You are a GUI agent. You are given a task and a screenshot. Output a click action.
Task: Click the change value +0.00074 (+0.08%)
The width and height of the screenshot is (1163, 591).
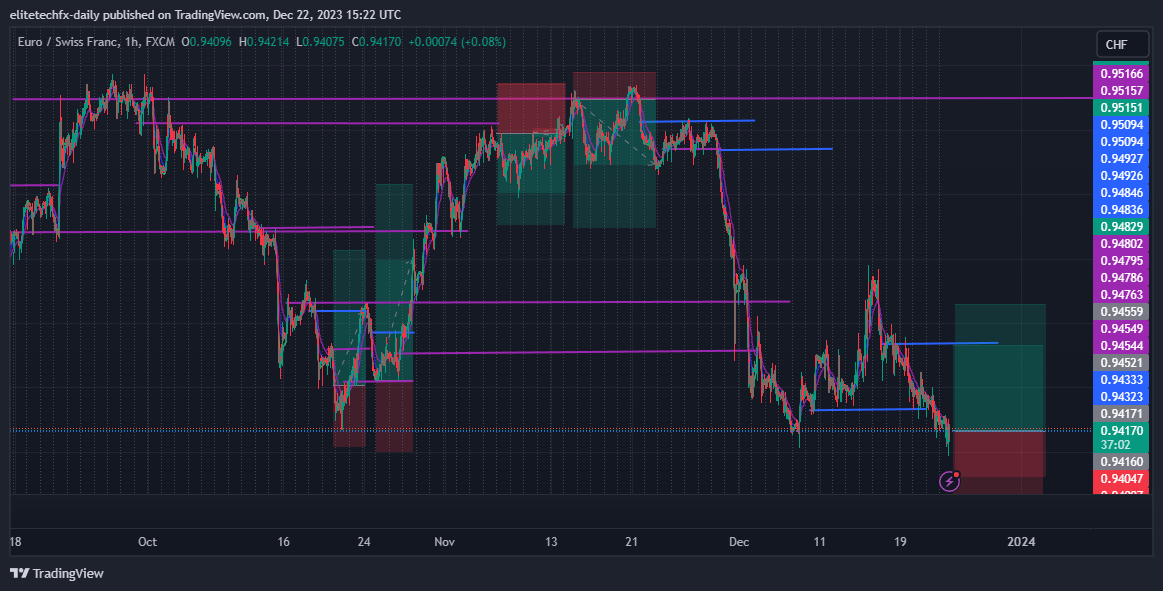pos(457,42)
